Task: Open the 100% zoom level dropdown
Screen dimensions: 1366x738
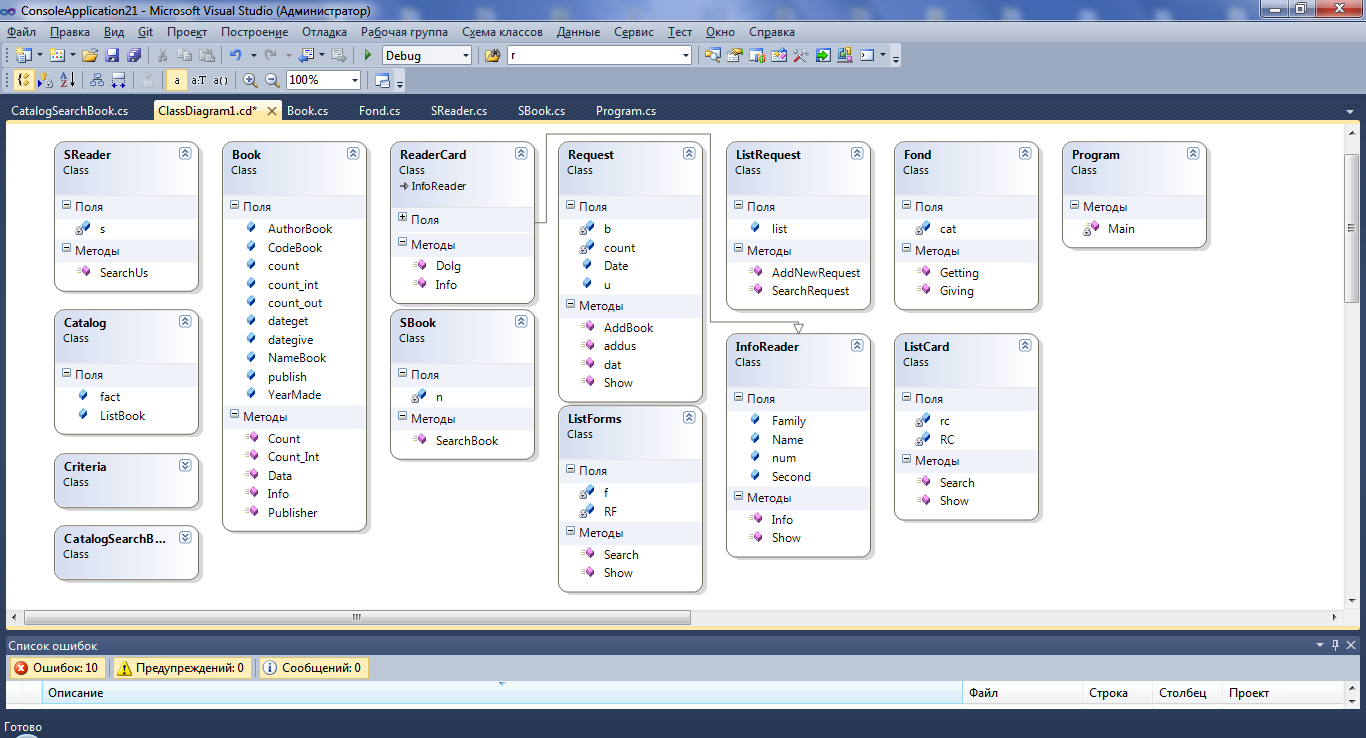Action: pos(354,81)
